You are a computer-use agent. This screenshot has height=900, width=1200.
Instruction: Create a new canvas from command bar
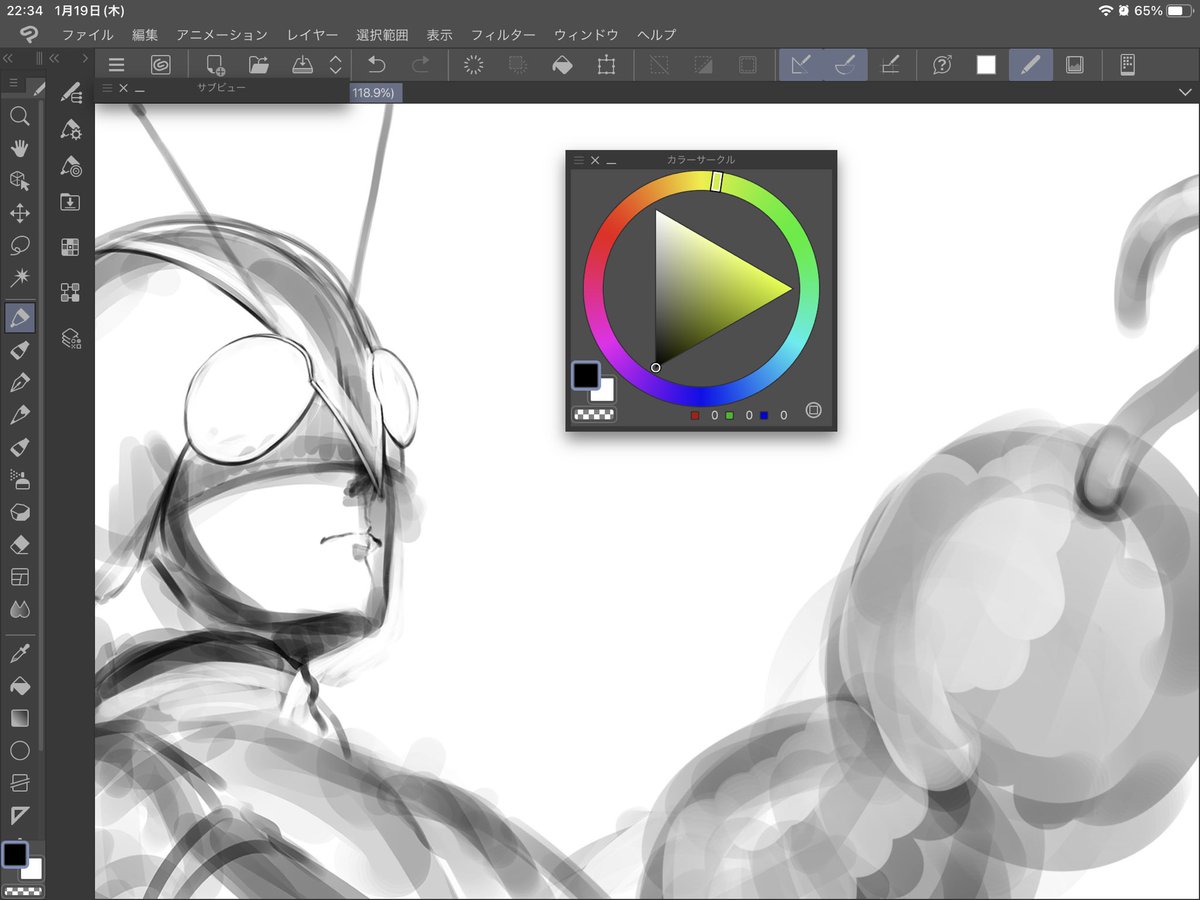(x=215, y=65)
